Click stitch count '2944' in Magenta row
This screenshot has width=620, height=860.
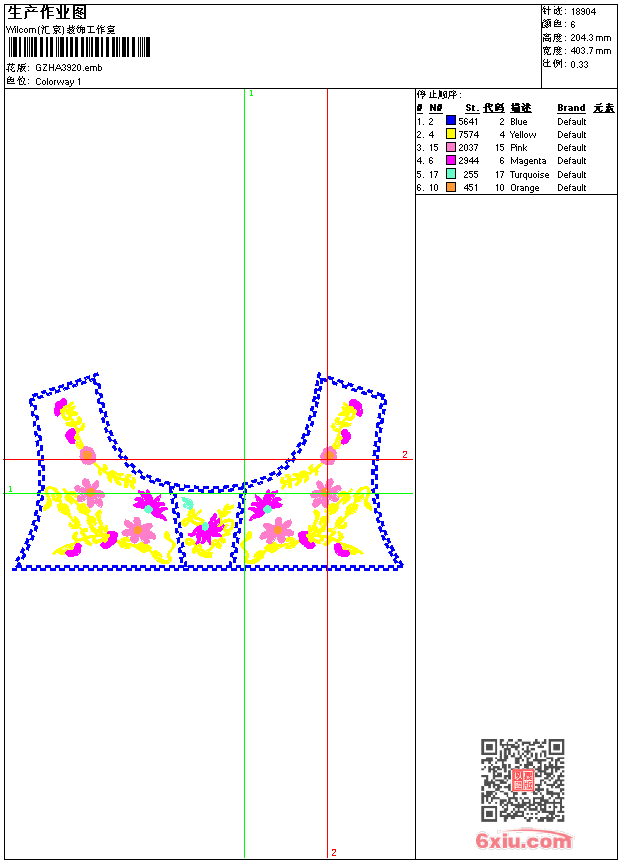click(x=469, y=161)
